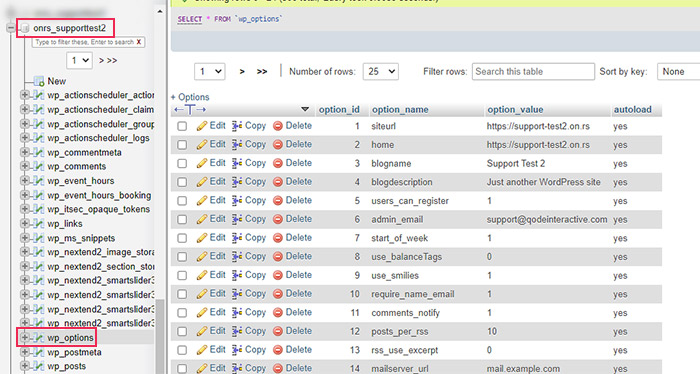Screen dimensions: 700x374
Task: Open the column options triangle dropdown
Action: click(305, 109)
